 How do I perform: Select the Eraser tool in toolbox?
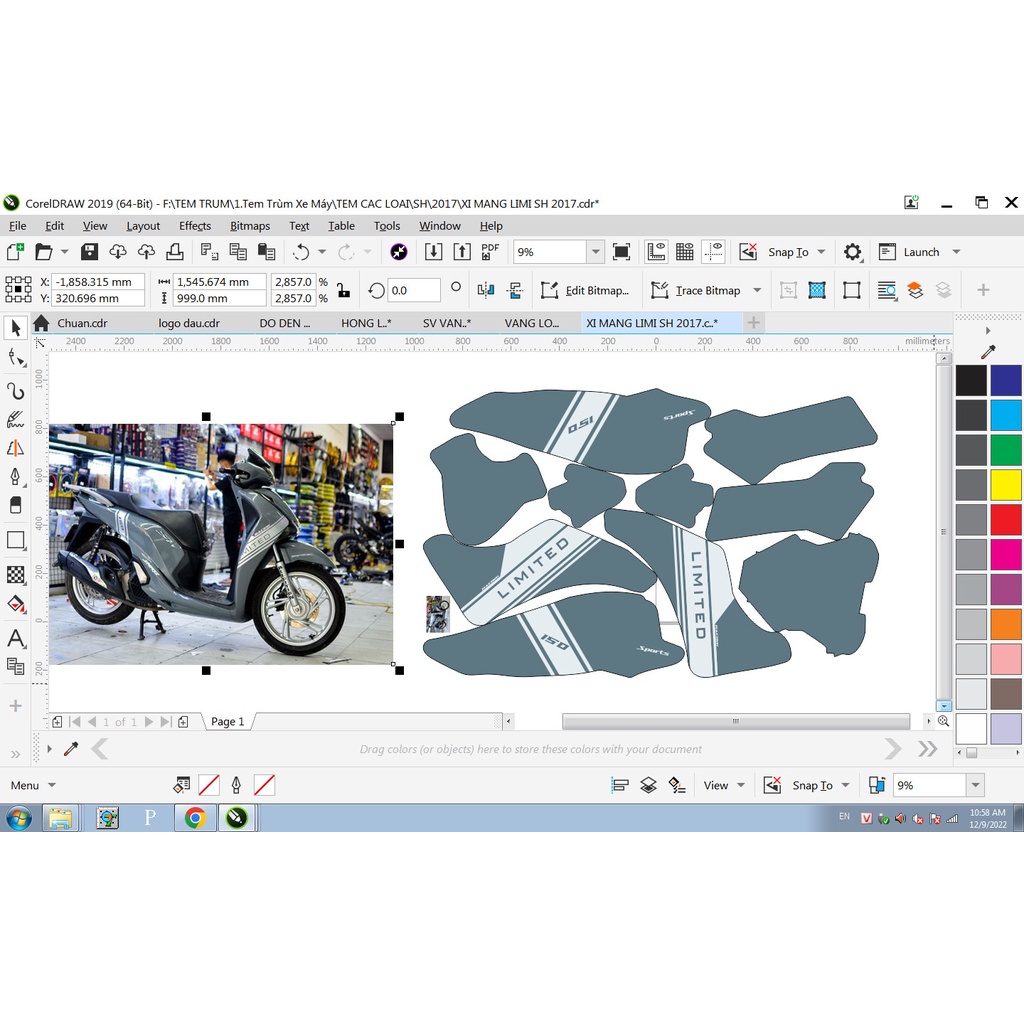(15, 505)
